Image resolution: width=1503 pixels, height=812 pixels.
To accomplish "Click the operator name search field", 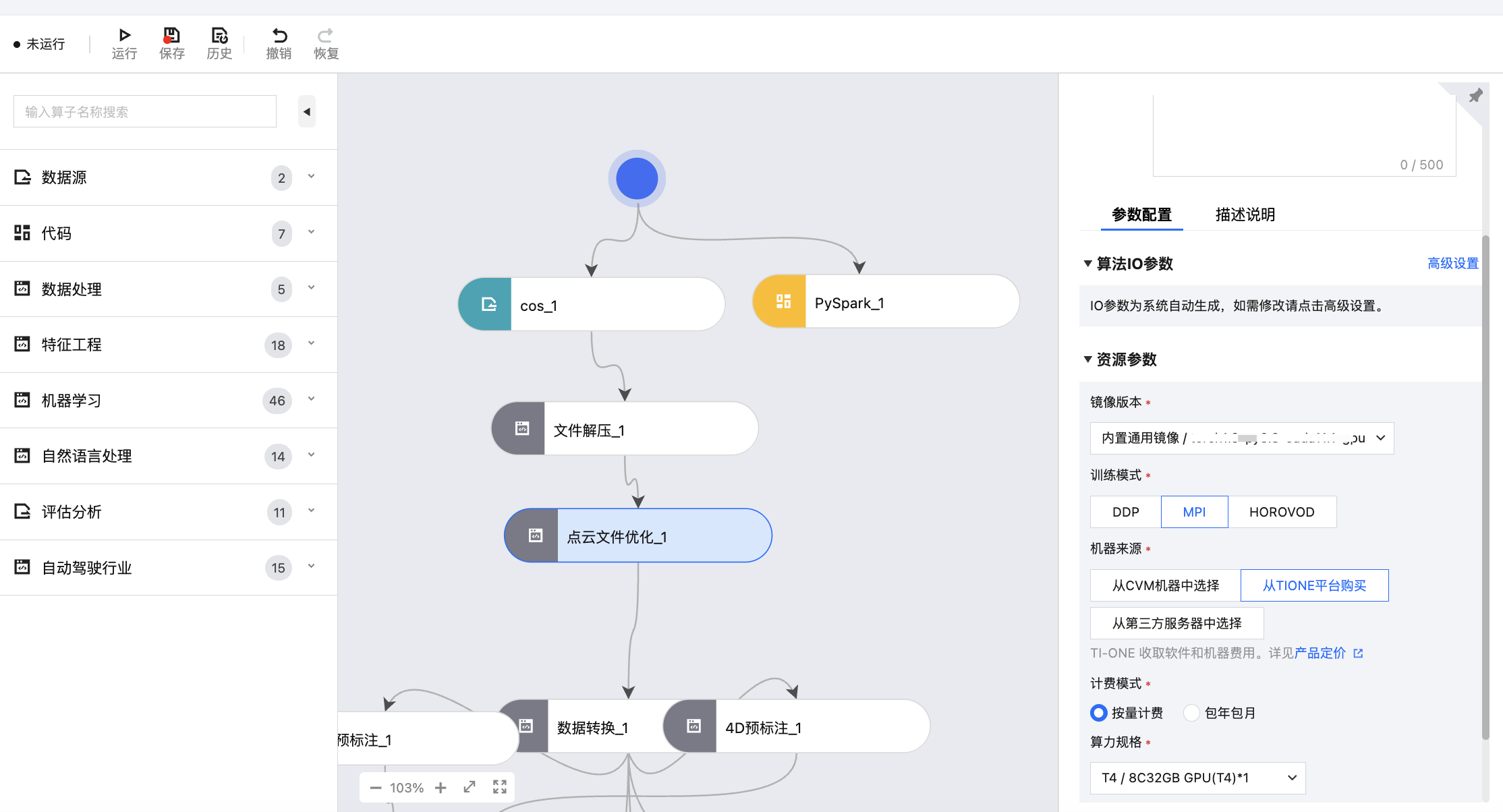I will (x=145, y=112).
